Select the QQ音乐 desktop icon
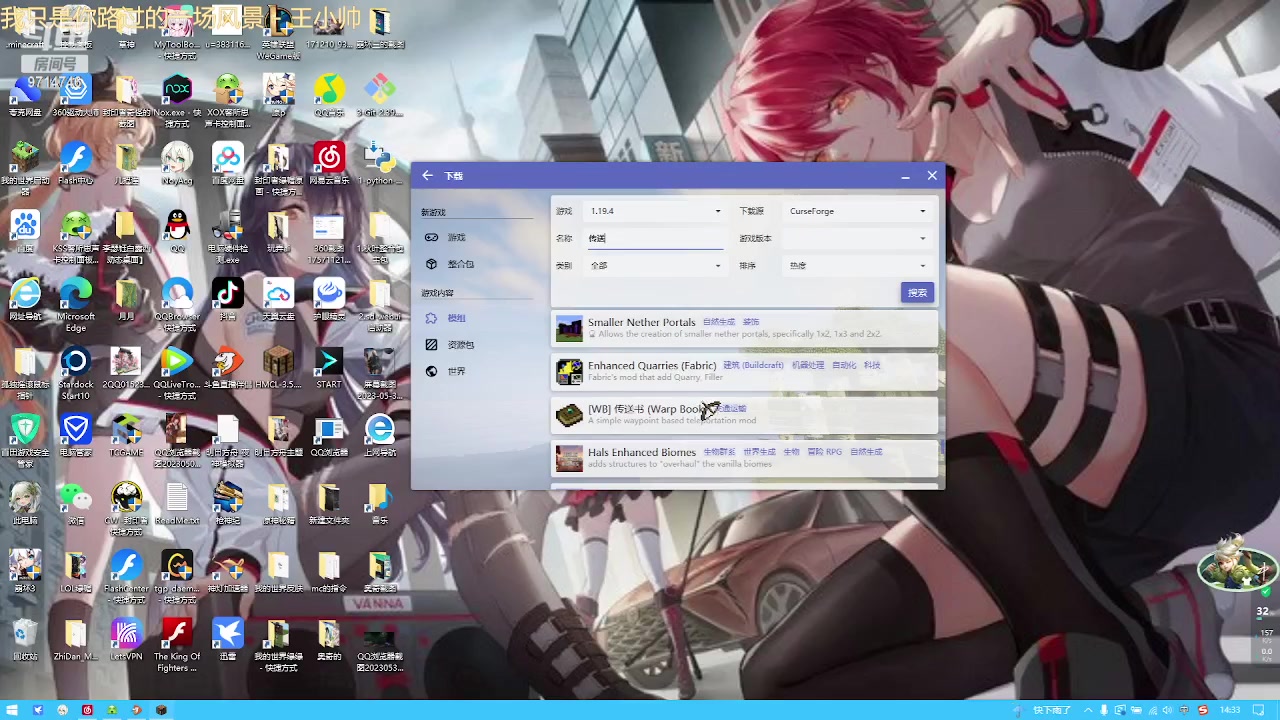Screen dimensions: 1280x720 coord(329,96)
